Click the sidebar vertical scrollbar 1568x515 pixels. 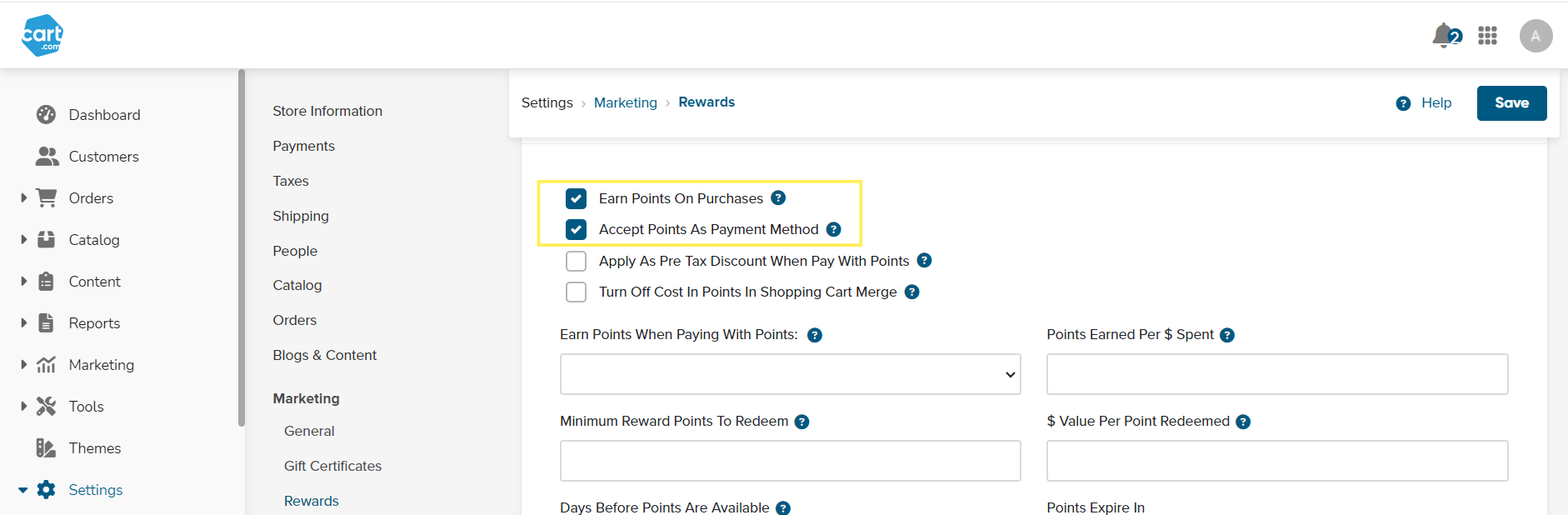coord(242,247)
